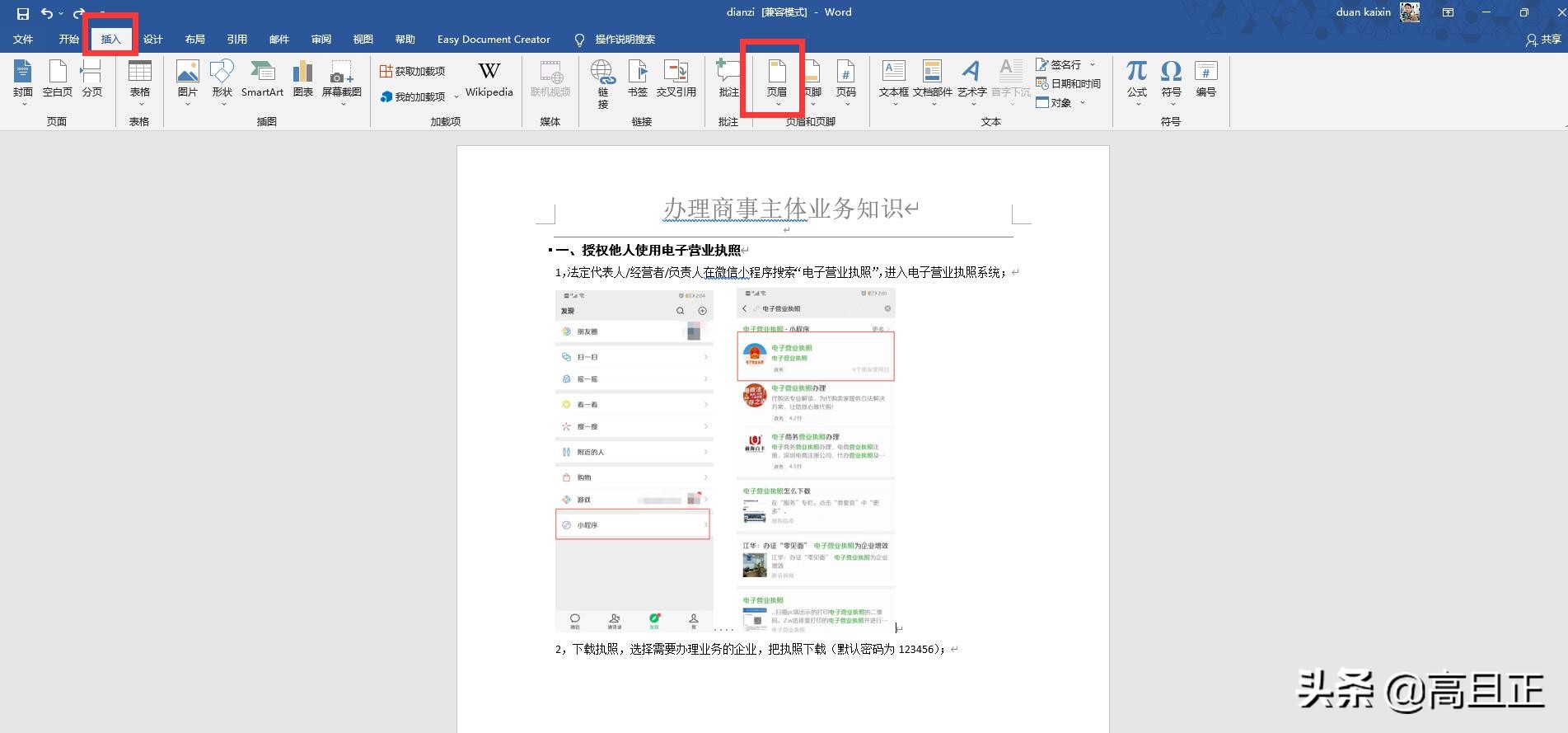Viewport: 1568px width, 733px height.
Task: Open the 符号 Omega symbol menu
Action: click(x=1171, y=79)
